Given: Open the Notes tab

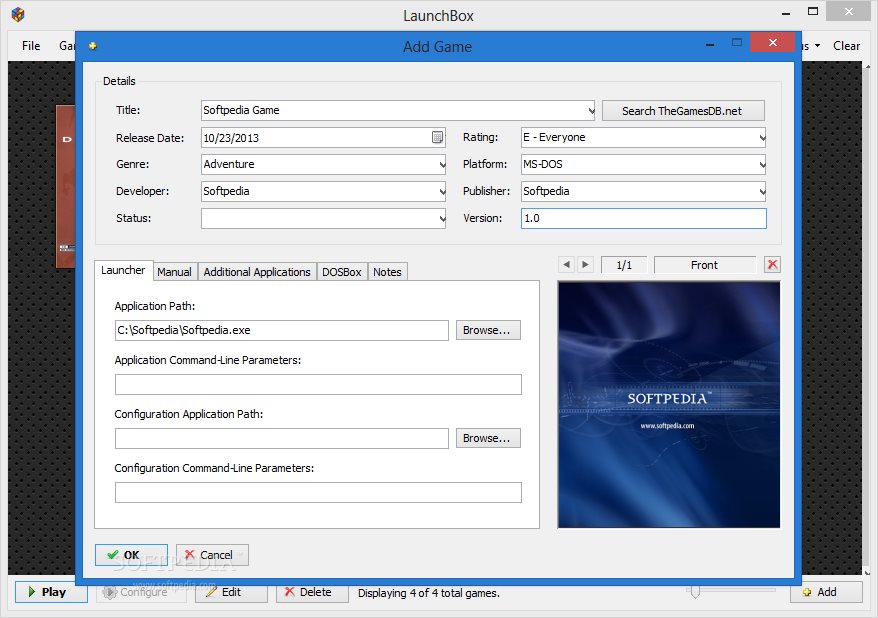Looking at the screenshot, I should pos(387,271).
